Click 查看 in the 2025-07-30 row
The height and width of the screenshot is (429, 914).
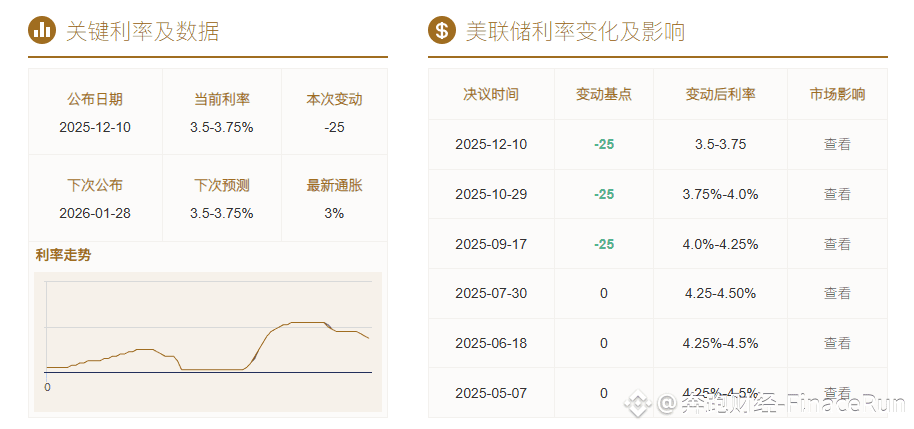(837, 293)
